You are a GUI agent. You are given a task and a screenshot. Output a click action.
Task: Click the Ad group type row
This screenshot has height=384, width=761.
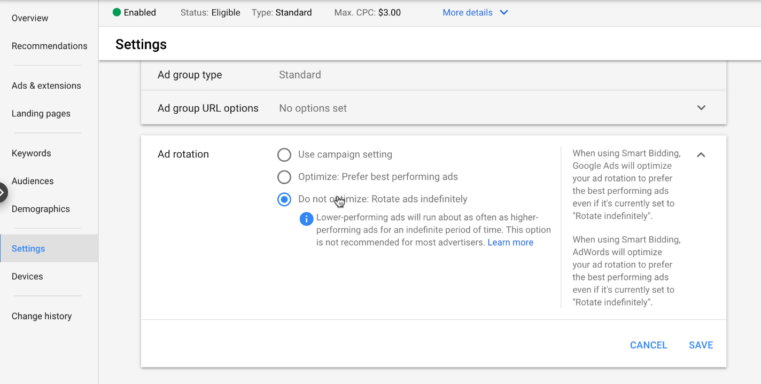click(x=433, y=75)
